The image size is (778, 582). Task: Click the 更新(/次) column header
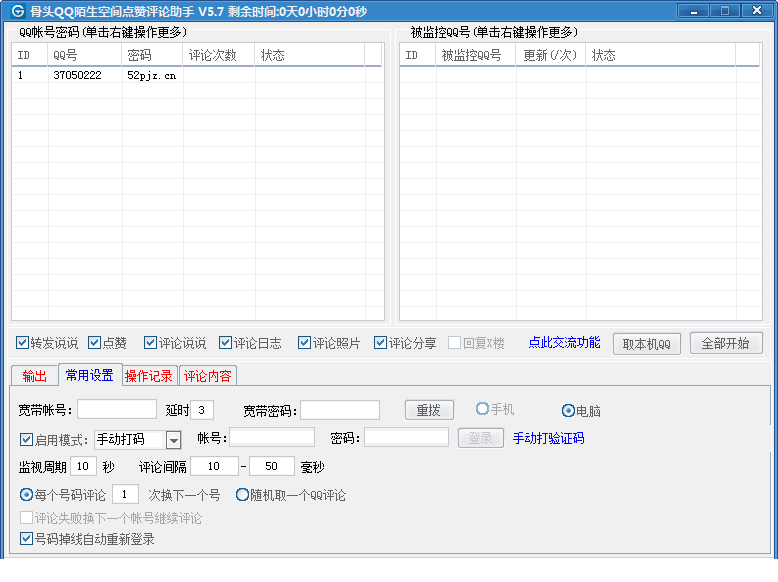551,55
